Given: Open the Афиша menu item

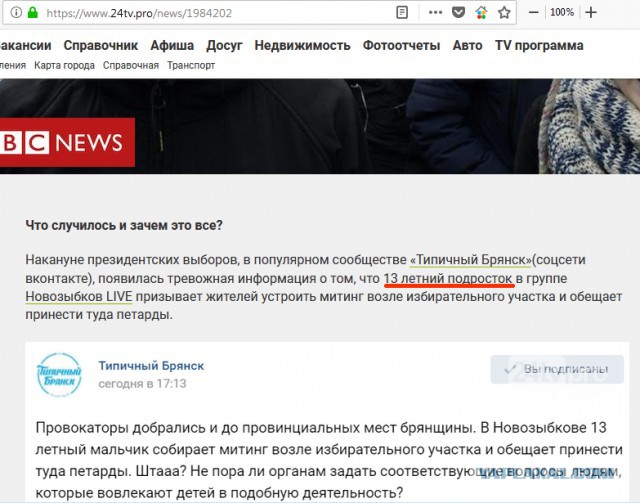Looking at the screenshot, I should [172, 45].
